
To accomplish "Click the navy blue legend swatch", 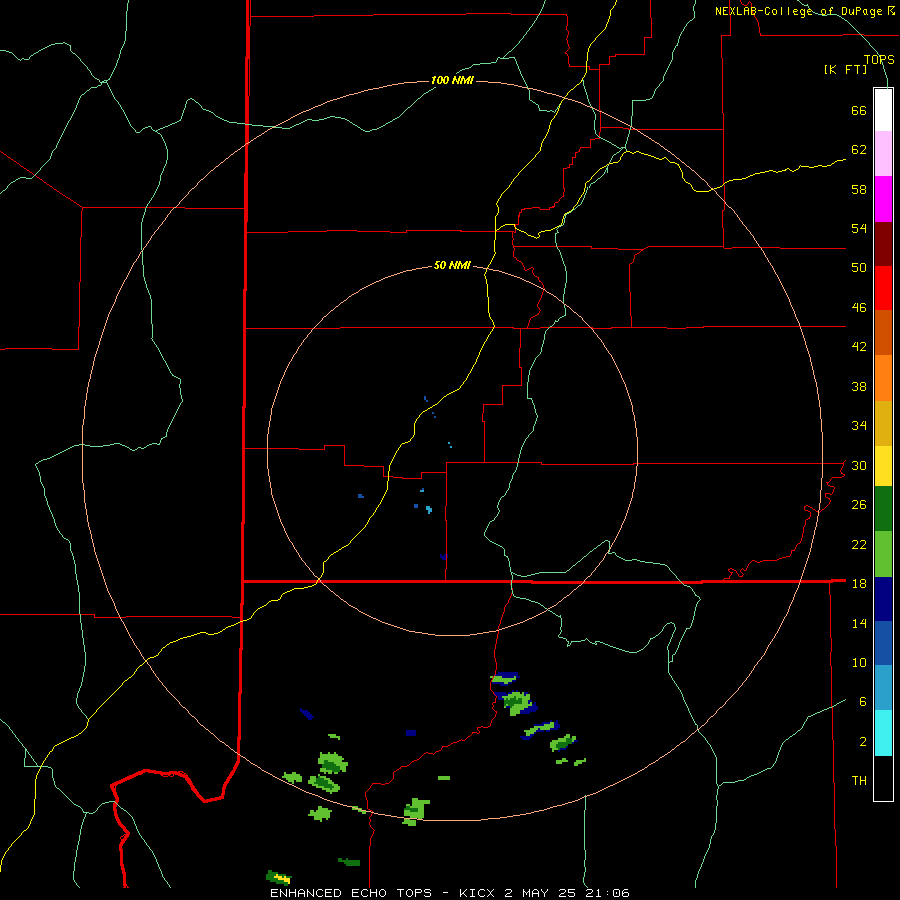I will (883, 599).
